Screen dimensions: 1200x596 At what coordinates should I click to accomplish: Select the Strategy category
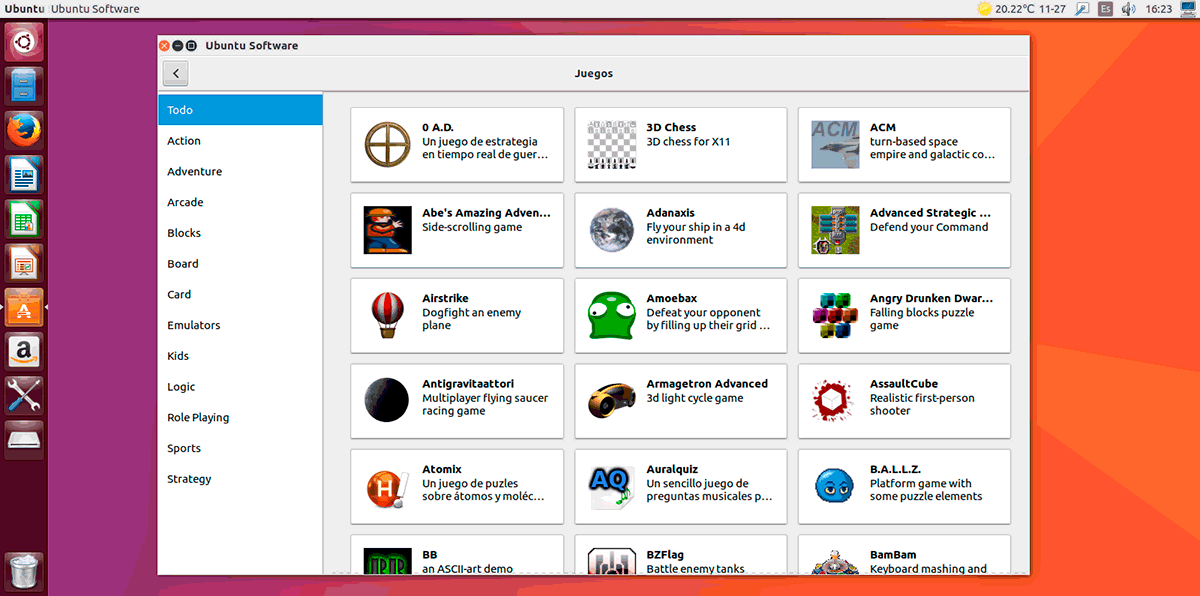point(240,479)
